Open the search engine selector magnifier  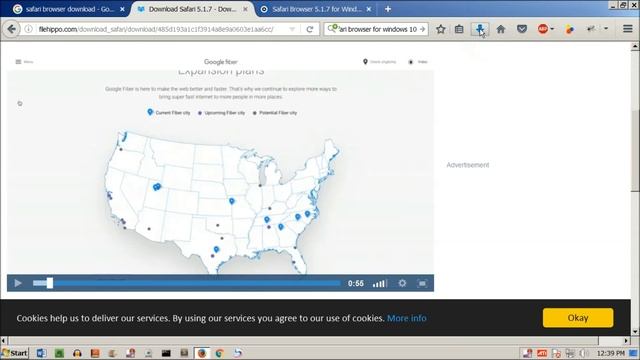pos(333,29)
